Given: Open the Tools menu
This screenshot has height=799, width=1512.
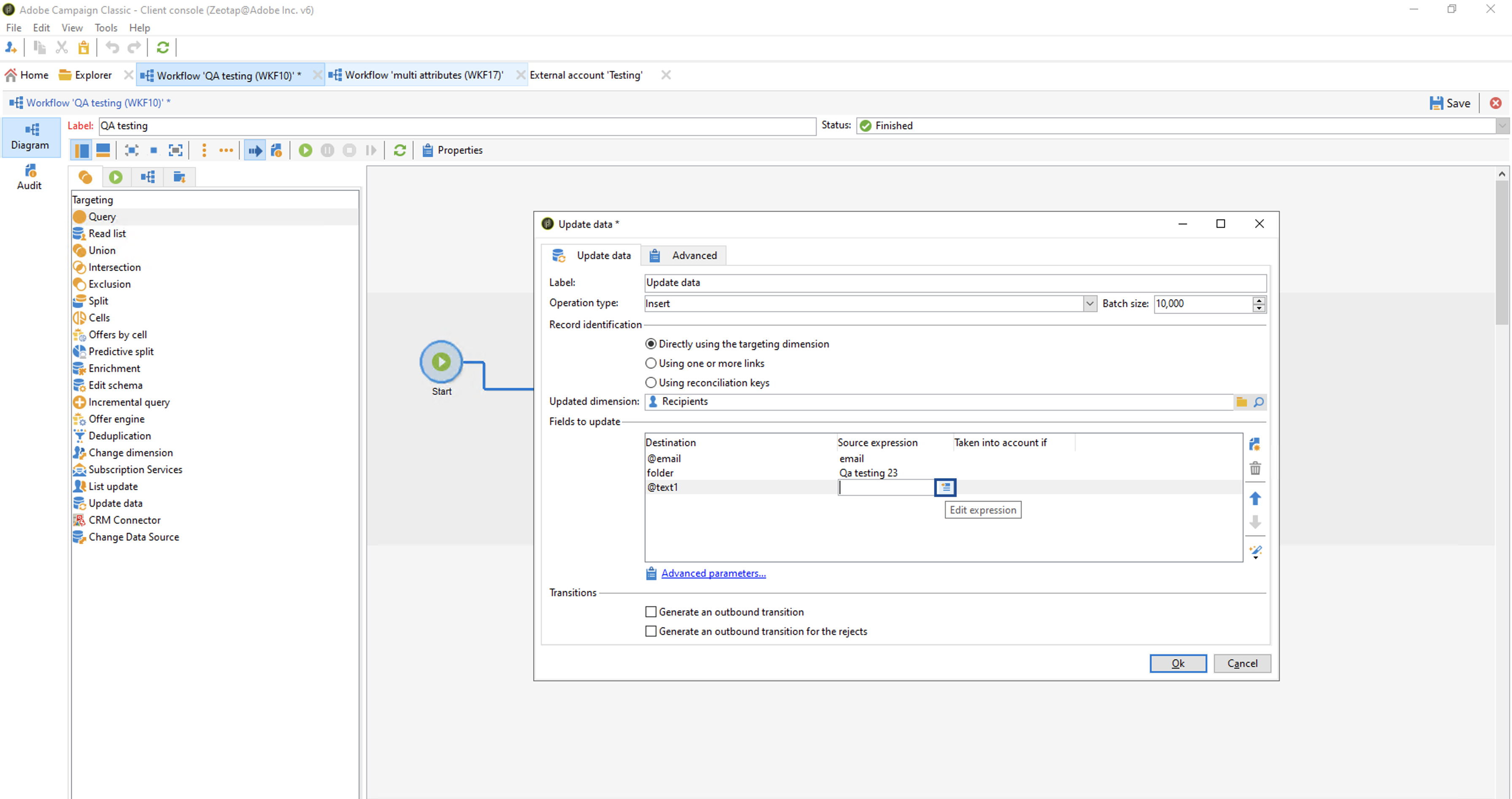Looking at the screenshot, I should 105,27.
